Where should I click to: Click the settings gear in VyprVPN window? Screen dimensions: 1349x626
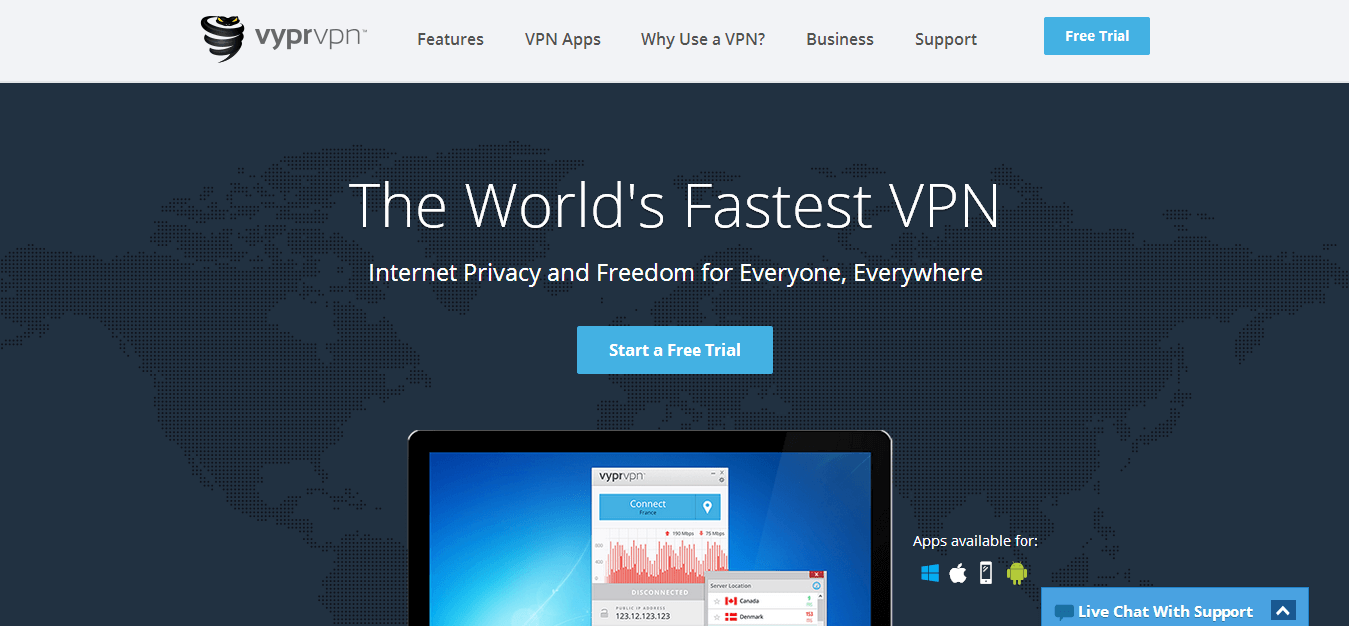(721, 480)
